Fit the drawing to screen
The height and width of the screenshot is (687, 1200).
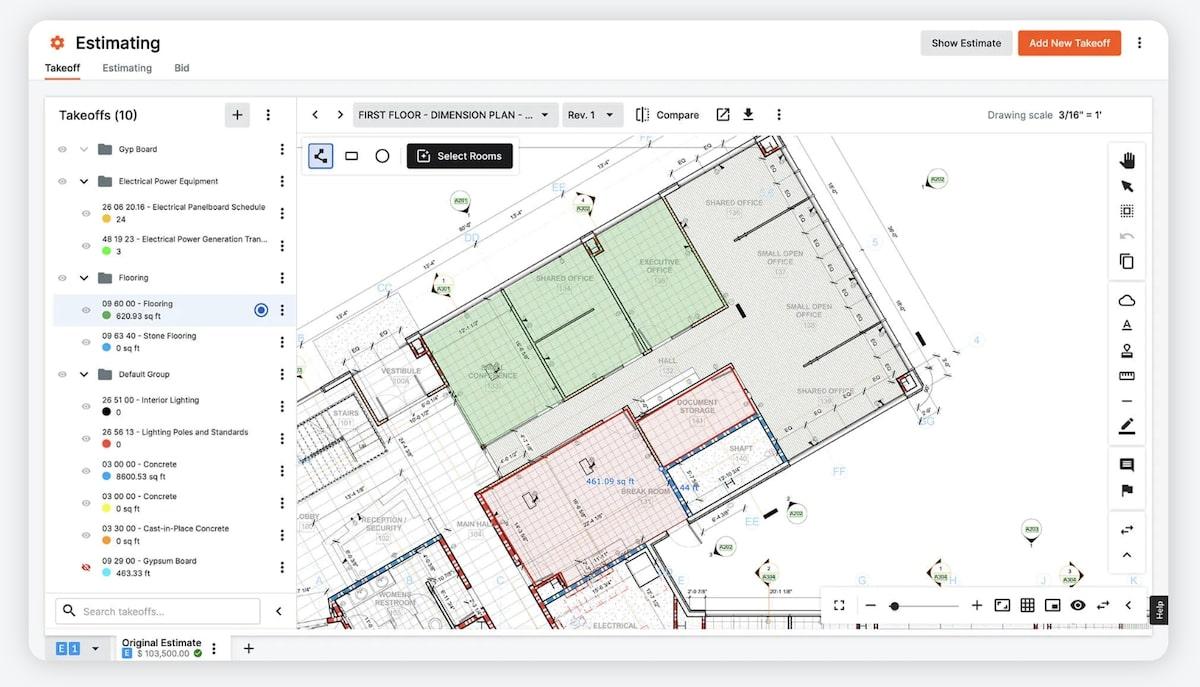[x=839, y=605]
